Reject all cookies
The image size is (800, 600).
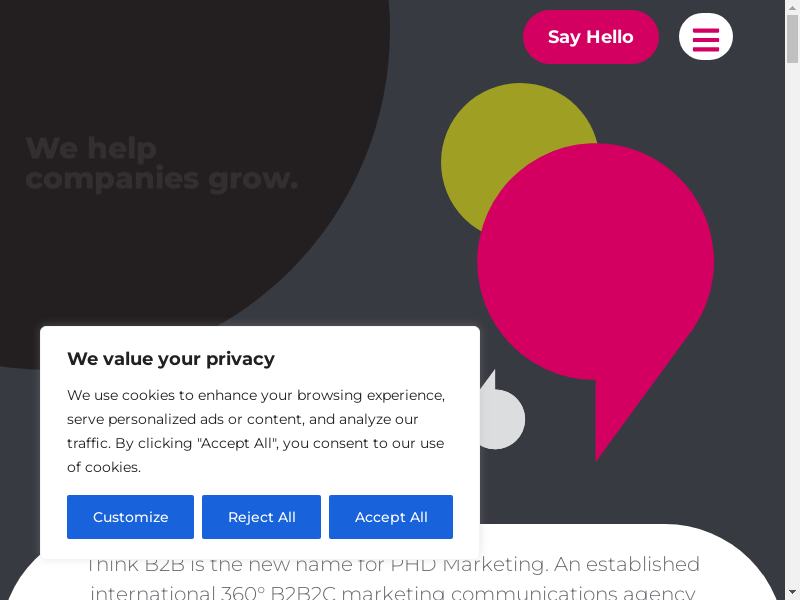click(x=261, y=517)
